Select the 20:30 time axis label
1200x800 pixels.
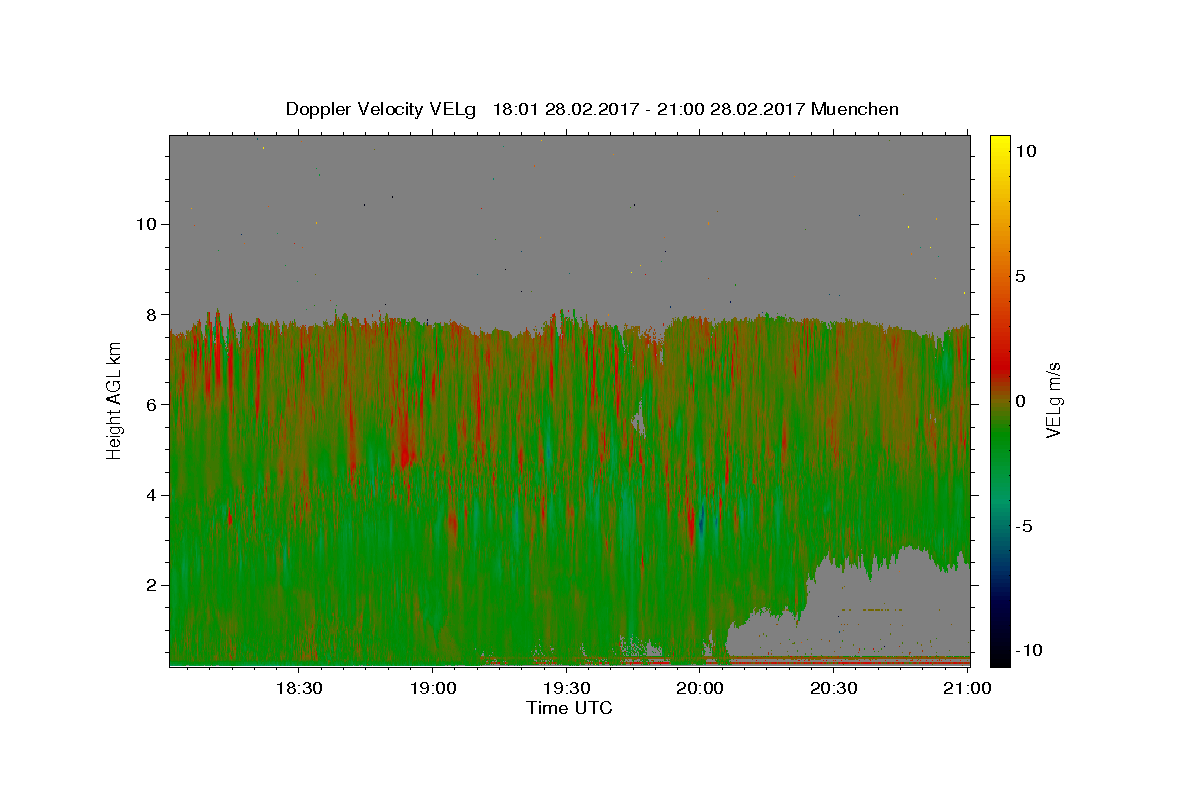click(834, 688)
